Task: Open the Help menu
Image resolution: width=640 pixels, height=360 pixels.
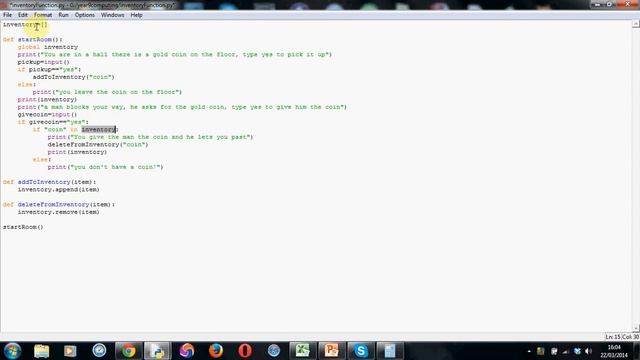Action: point(136,15)
